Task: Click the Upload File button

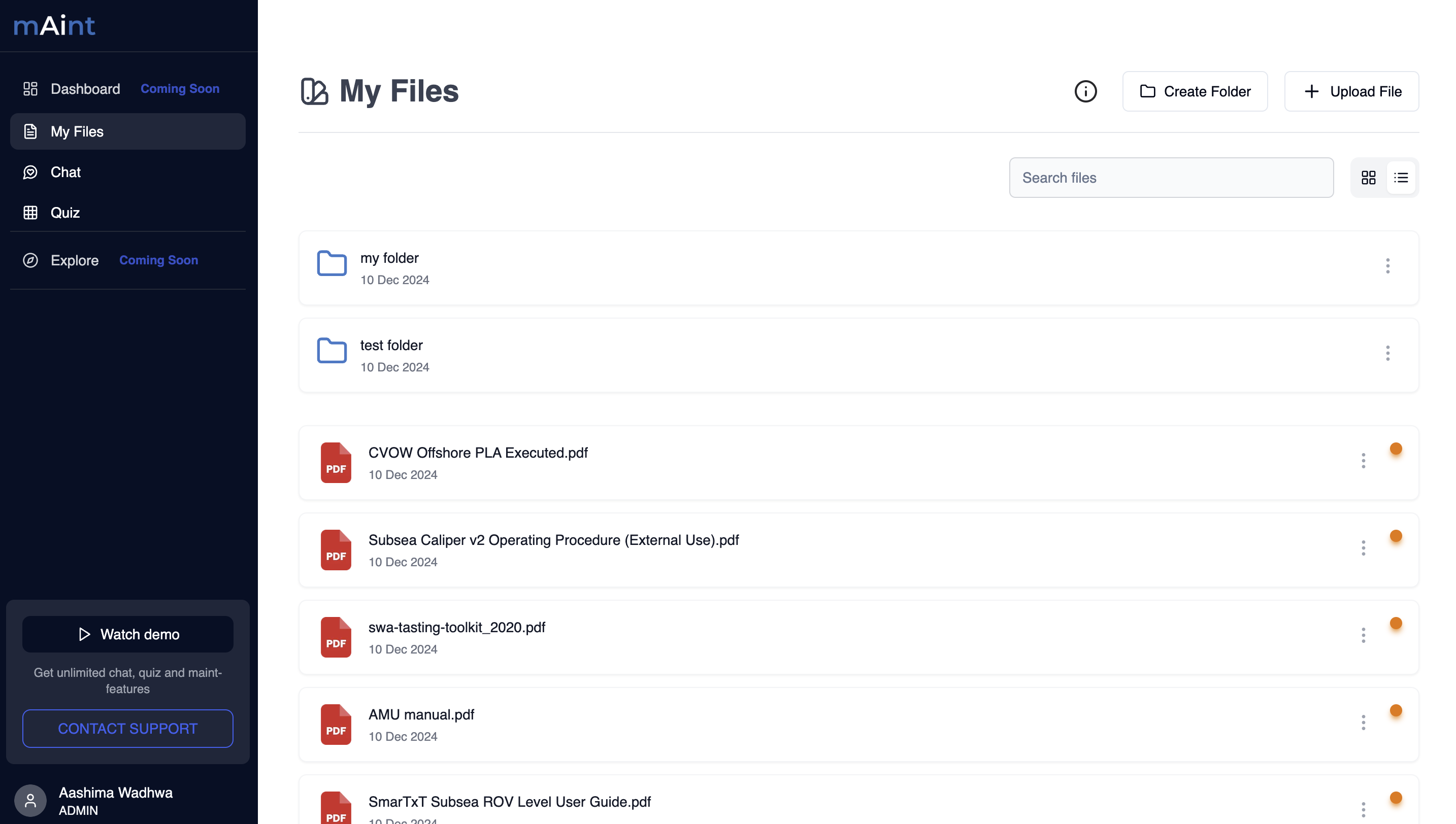Action: point(1351,91)
